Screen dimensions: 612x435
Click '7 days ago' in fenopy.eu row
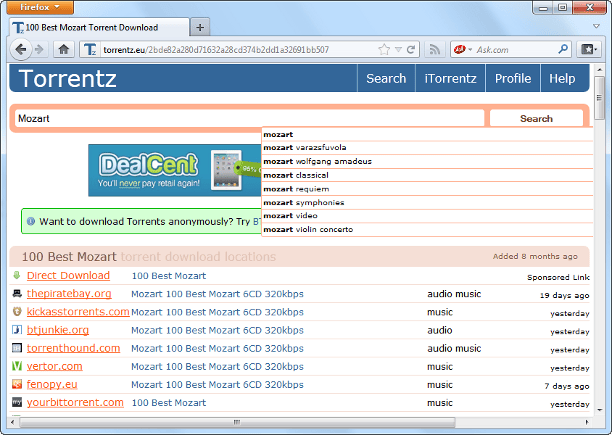pos(567,386)
